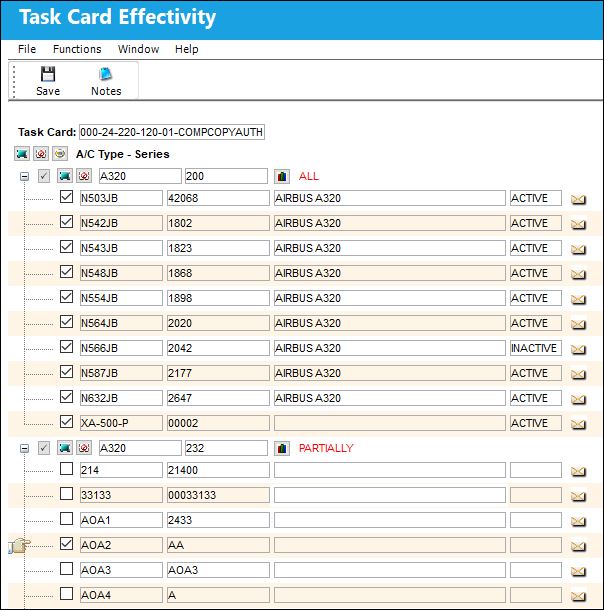Toggle the grey checkbox for A320 series 232
The height and width of the screenshot is (610, 604).
pyautogui.click(x=44, y=448)
